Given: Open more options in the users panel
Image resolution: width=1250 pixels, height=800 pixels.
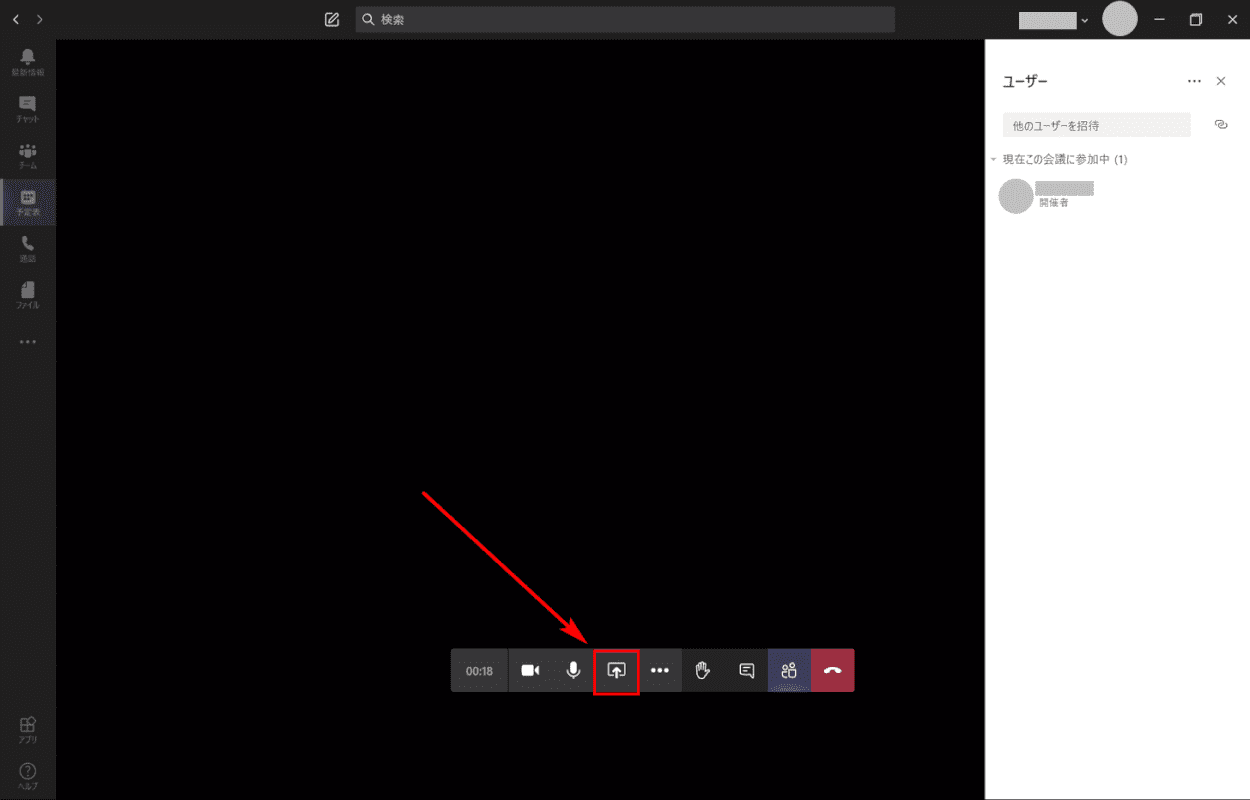Looking at the screenshot, I should click(x=1194, y=81).
